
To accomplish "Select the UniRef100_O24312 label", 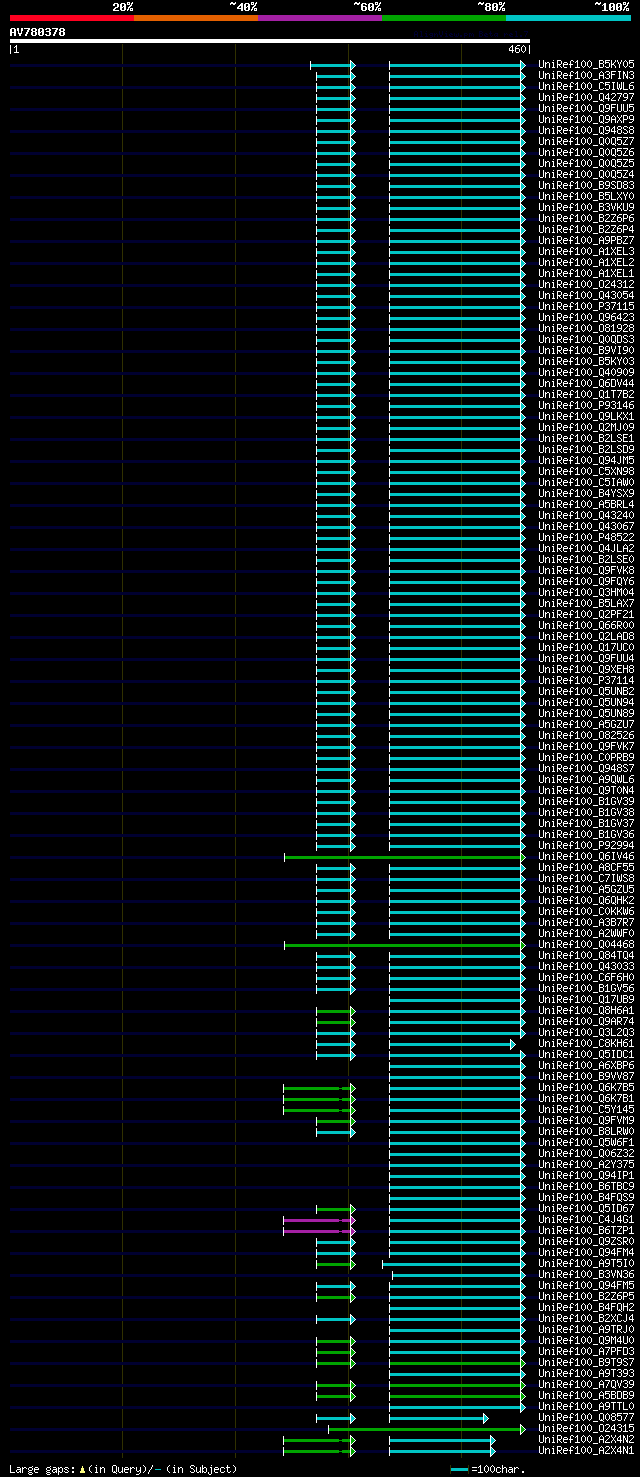I will tap(586, 284).
